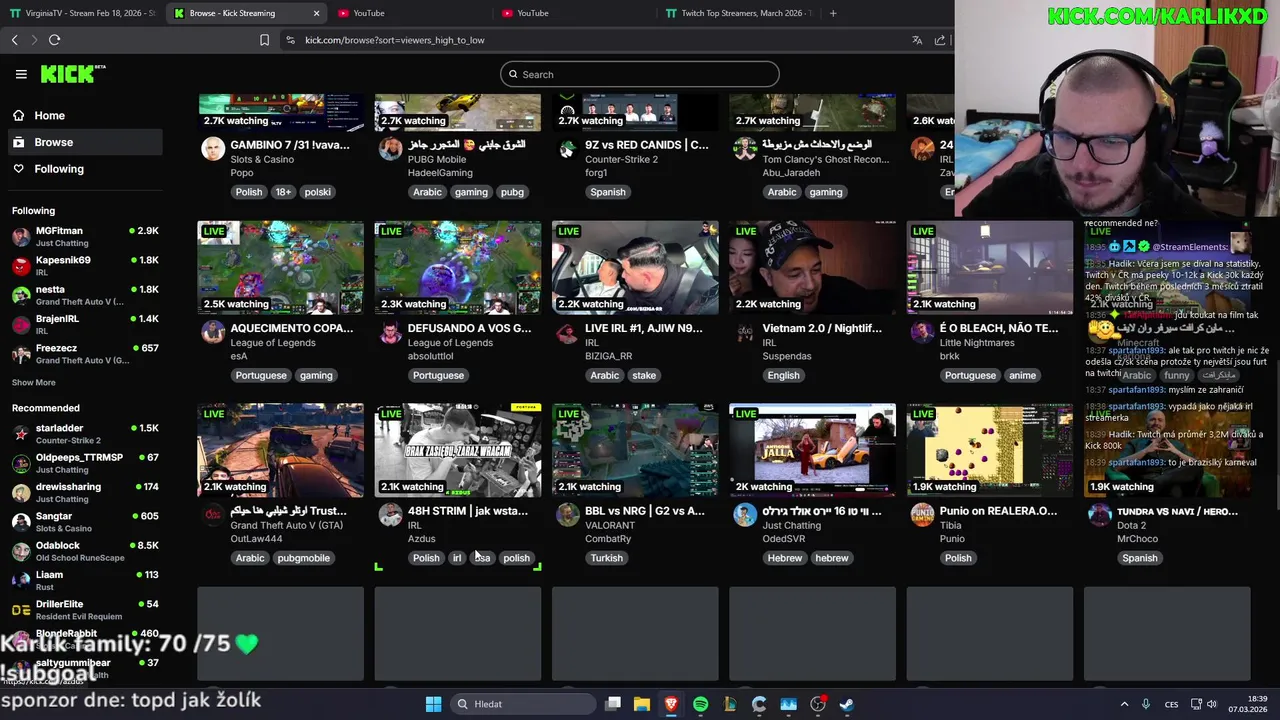Open MGFitman's channel from the Following list

[85, 237]
